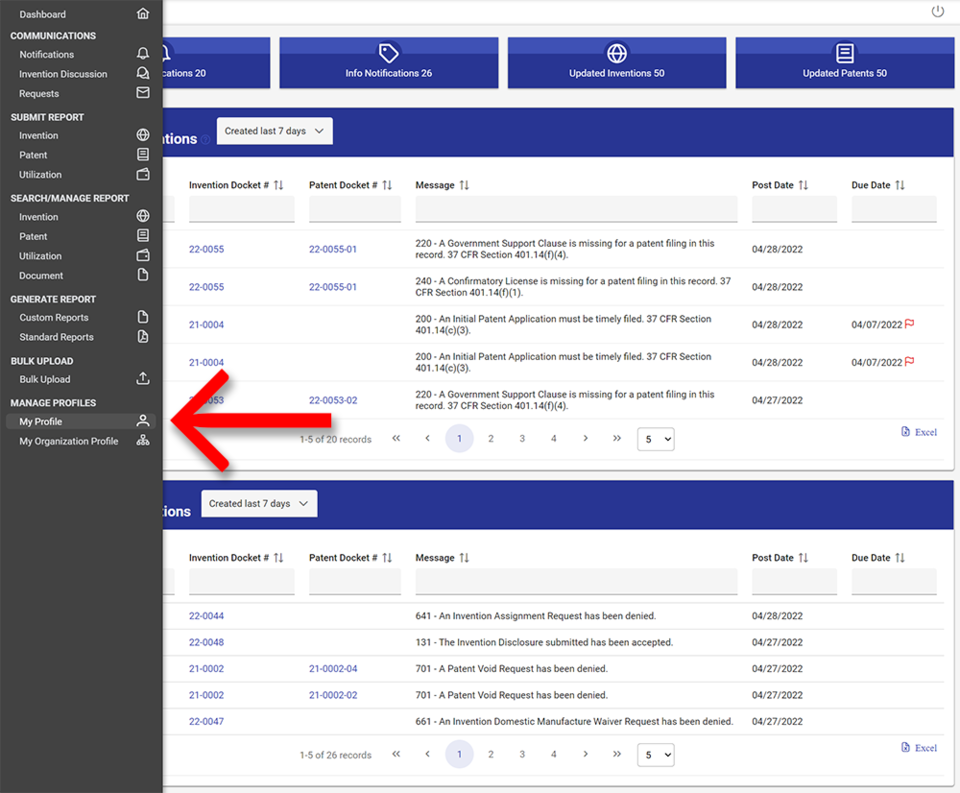960x793 pixels.
Task: Select My Profile in the sidebar
Action: click(41, 422)
